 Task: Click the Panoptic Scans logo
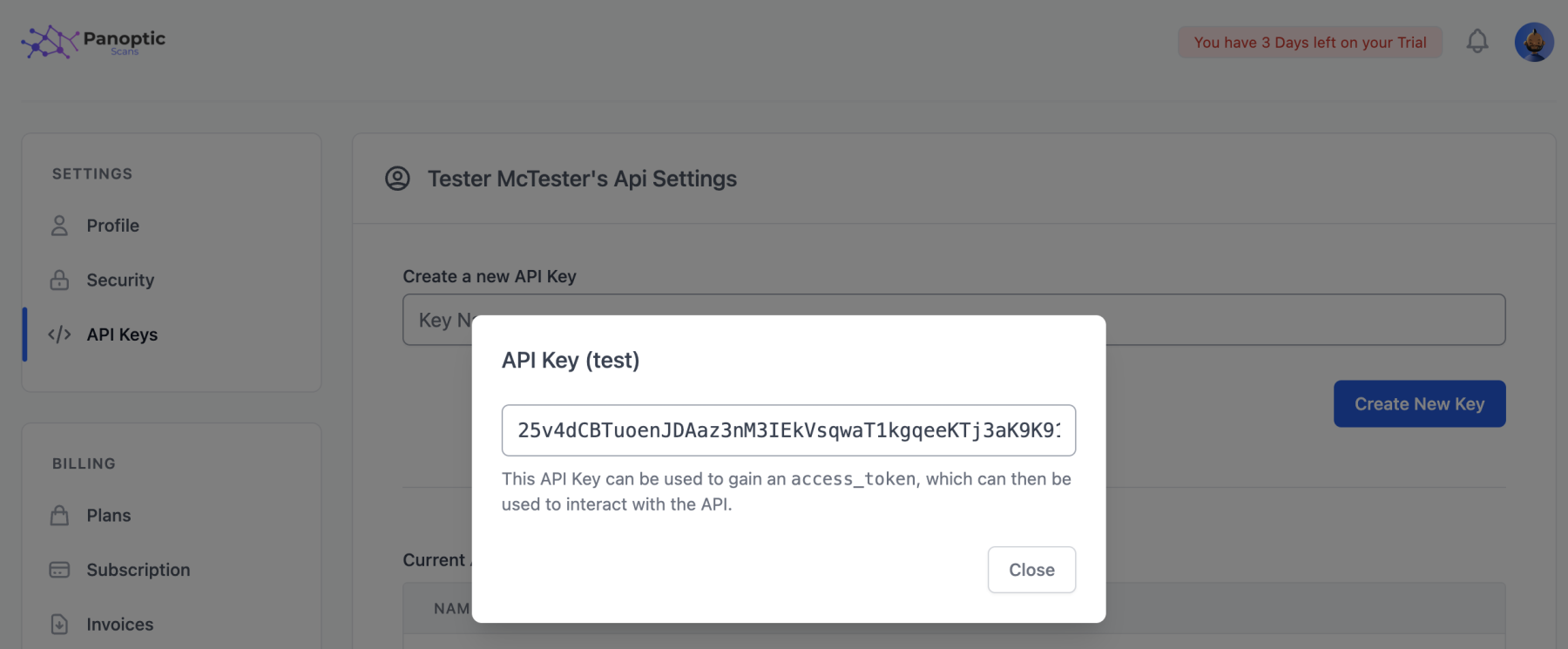[x=93, y=41]
